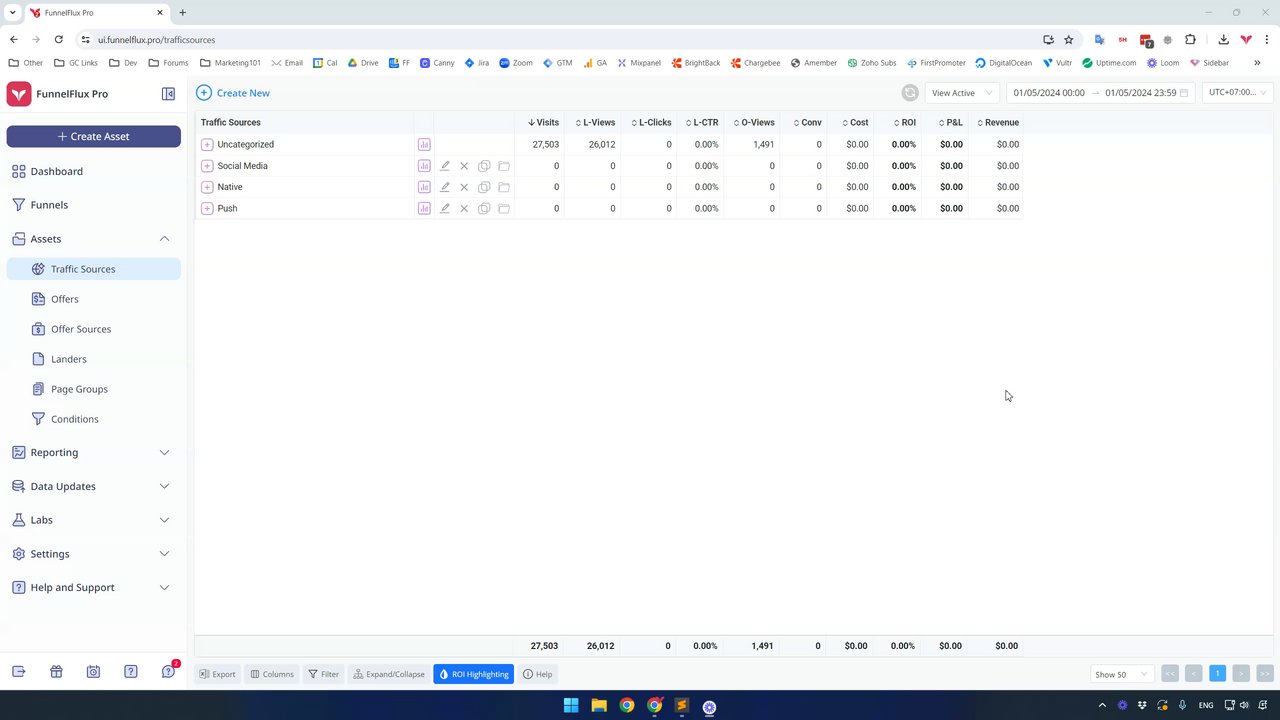Collapse the FunnelFlux sidebar panel icon
1280x720 pixels.
tap(168, 94)
